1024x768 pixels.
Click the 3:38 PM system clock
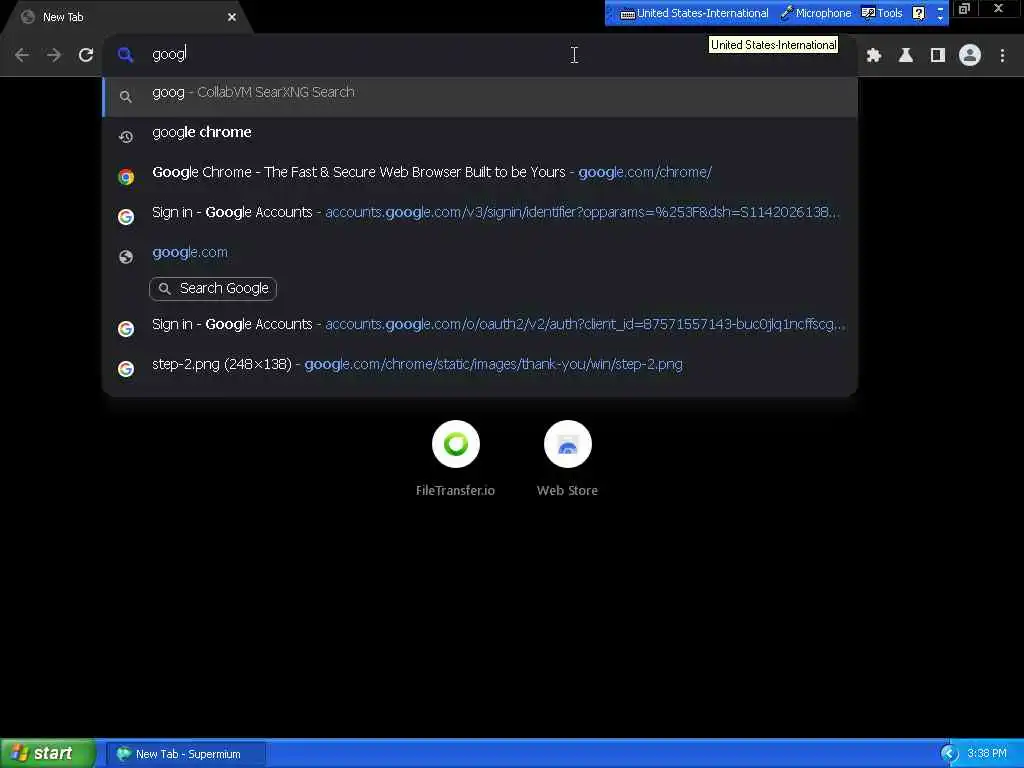tap(987, 754)
